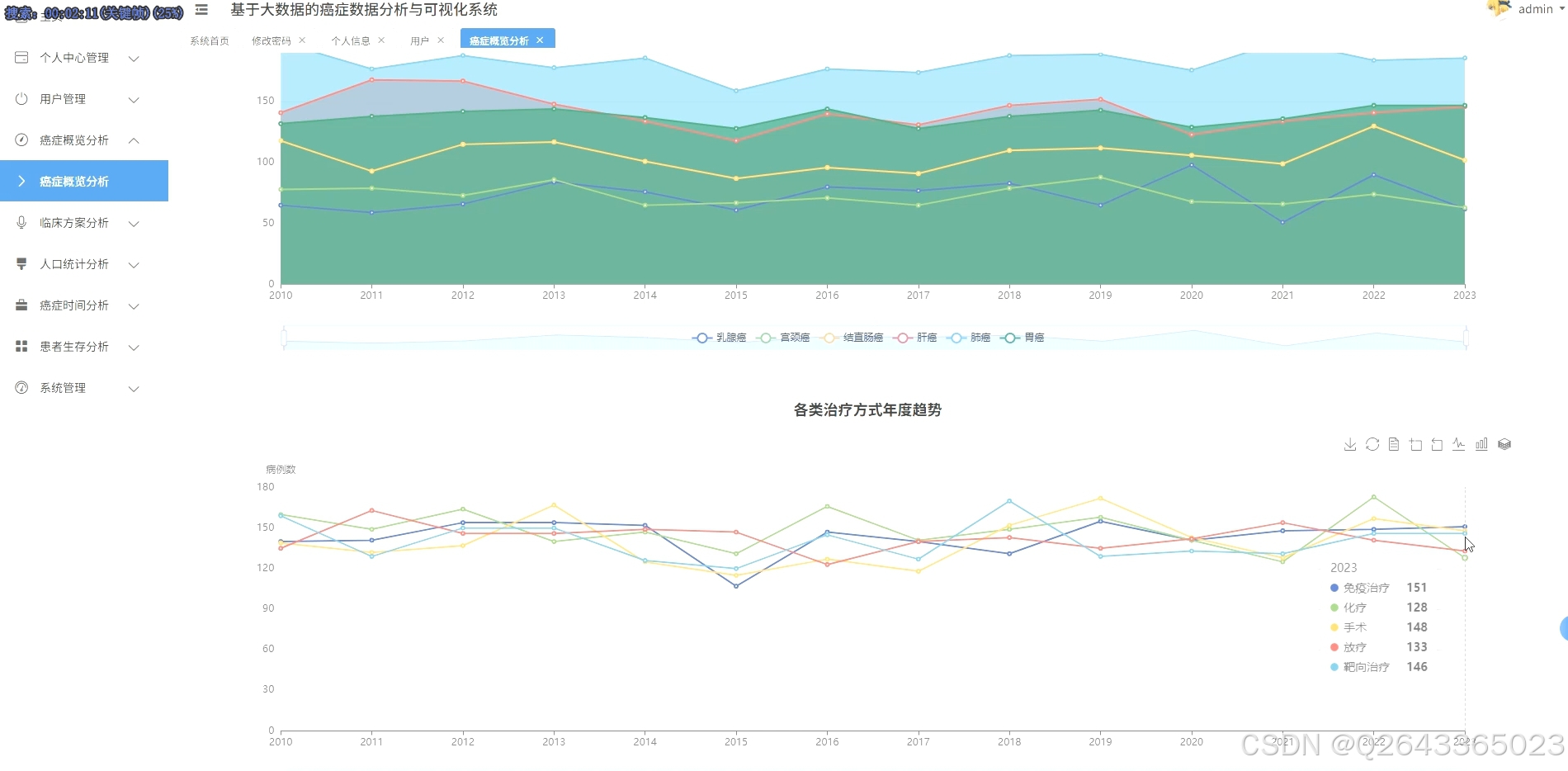Open the 临床方案分析 menu label
This screenshot has width=1568, height=771.
pyautogui.click(x=74, y=223)
